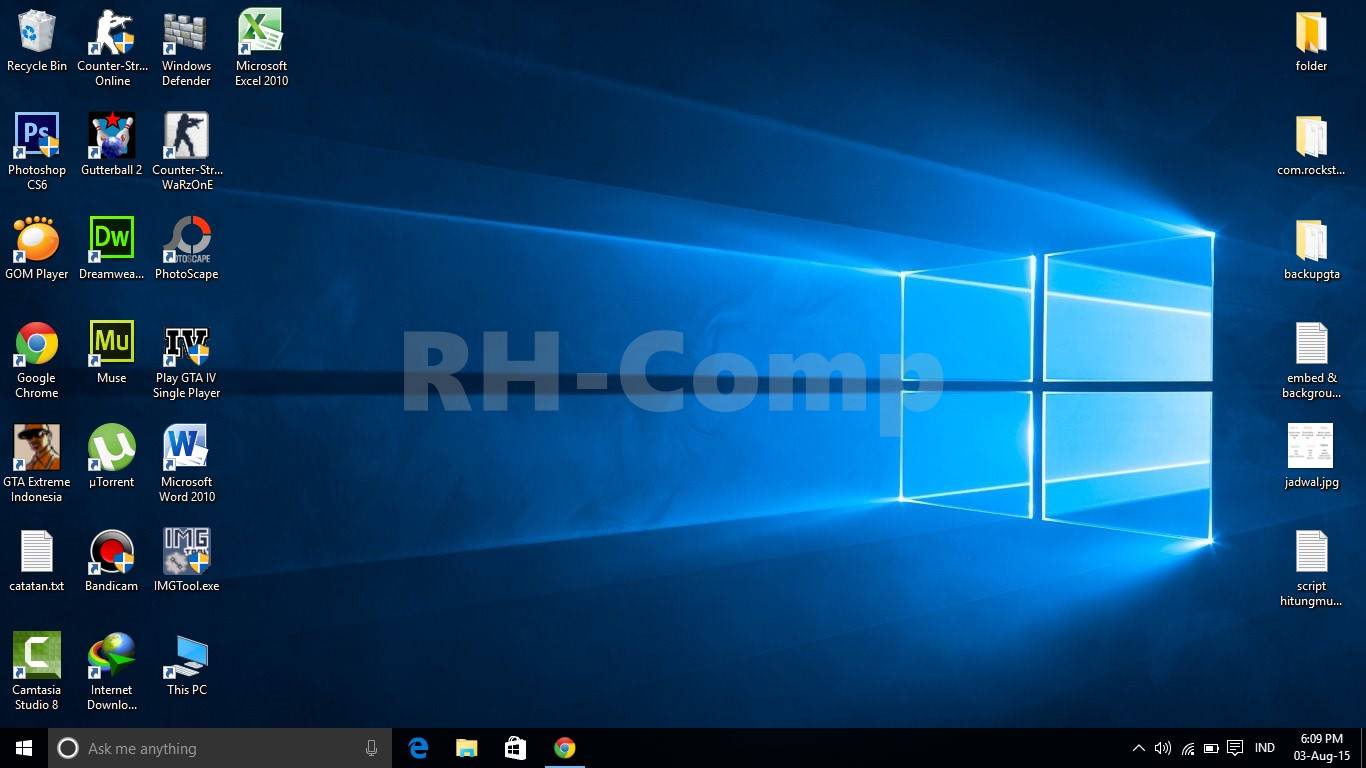
Task: Open the Wi-Fi network flyout
Action: pos(1187,748)
